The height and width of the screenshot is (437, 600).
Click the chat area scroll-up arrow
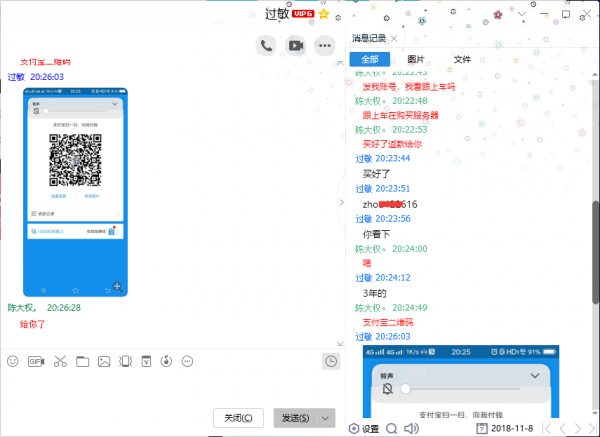pos(340,63)
